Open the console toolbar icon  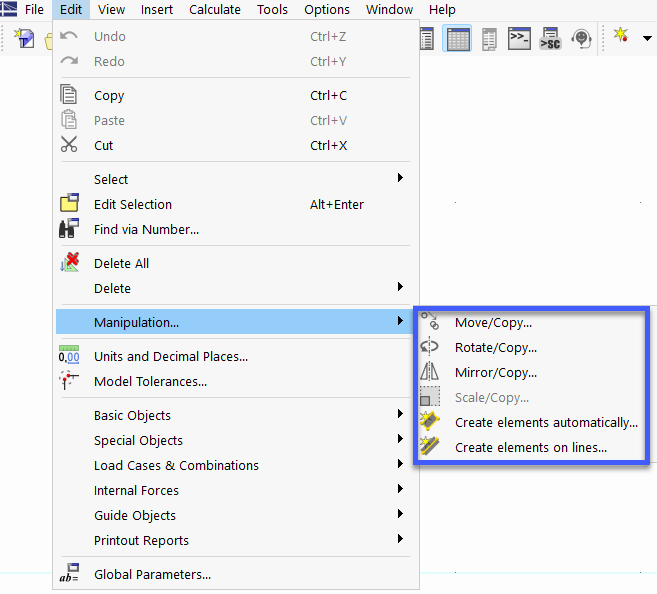point(519,39)
